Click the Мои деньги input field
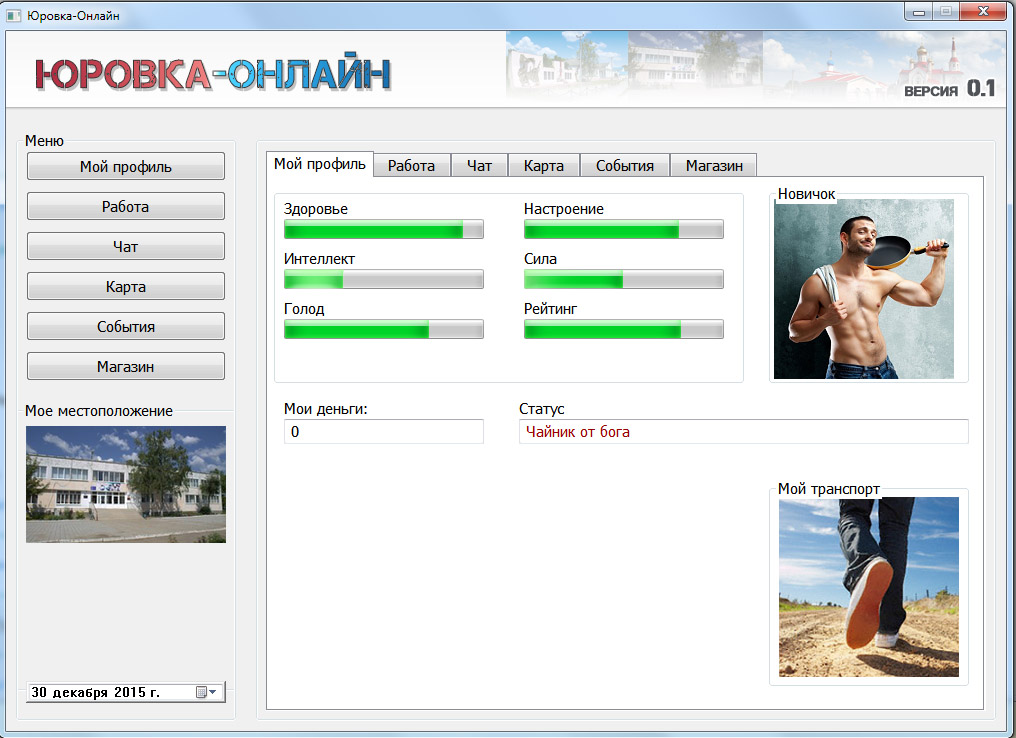 [383, 432]
